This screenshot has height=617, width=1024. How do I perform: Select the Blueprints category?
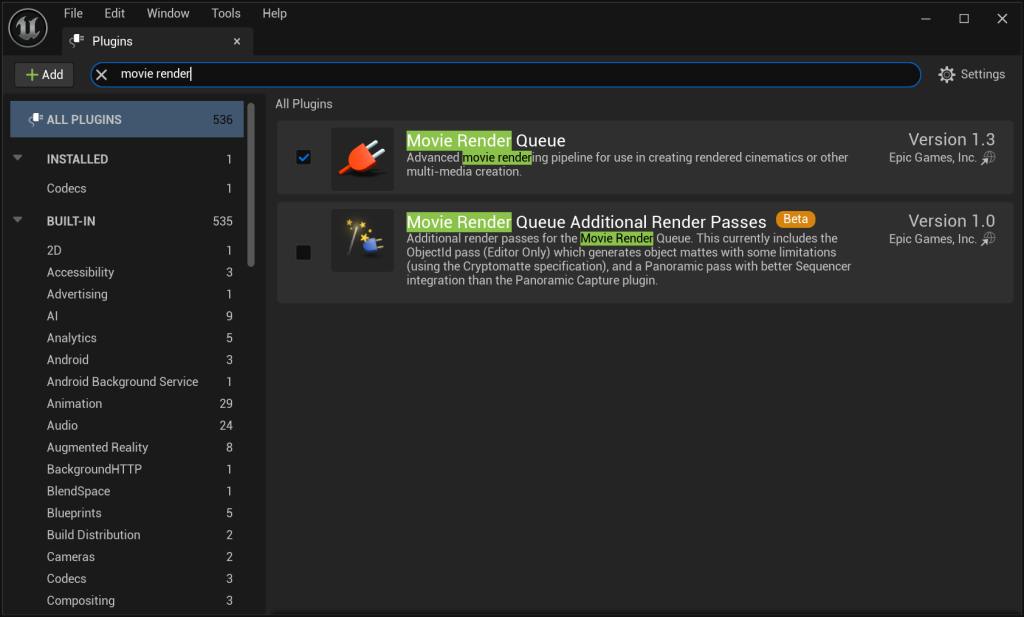tap(127, 513)
